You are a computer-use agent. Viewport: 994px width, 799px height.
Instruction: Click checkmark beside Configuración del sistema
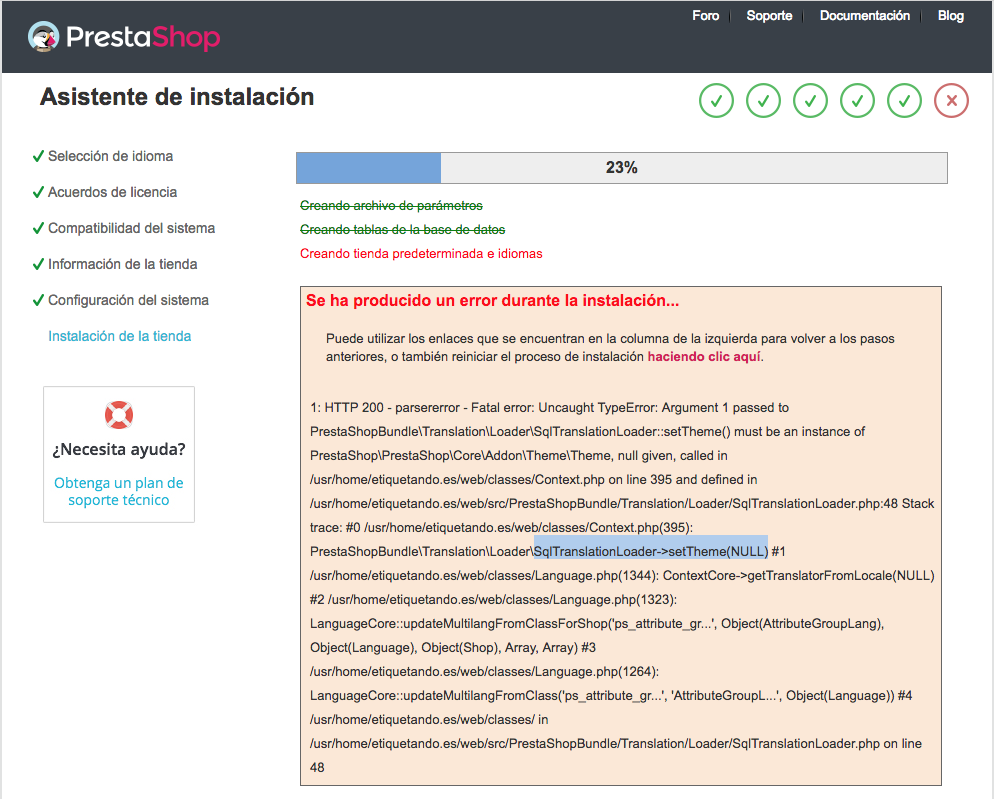38,300
